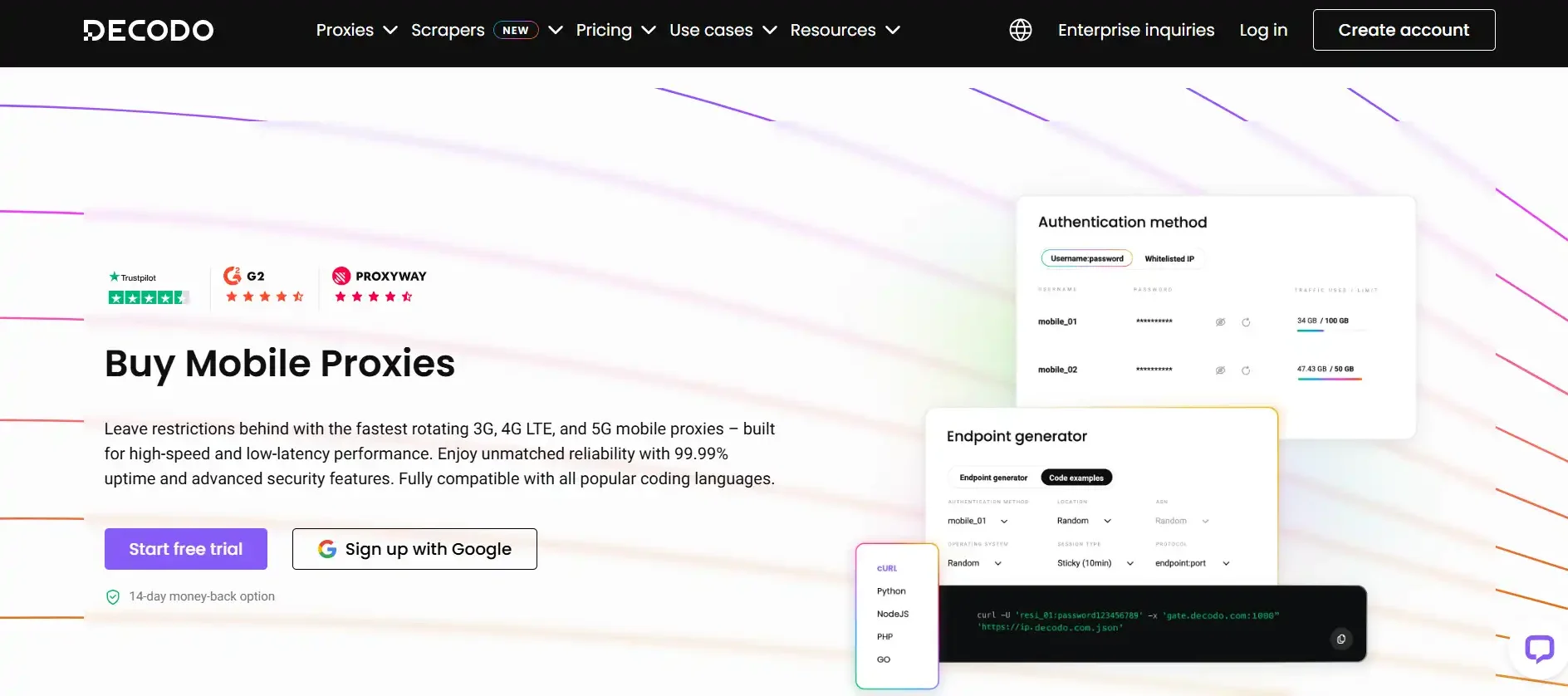Expand the Proxies menu
Image resolution: width=1568 pixels, height=696 pixels.
pos(356,30)
